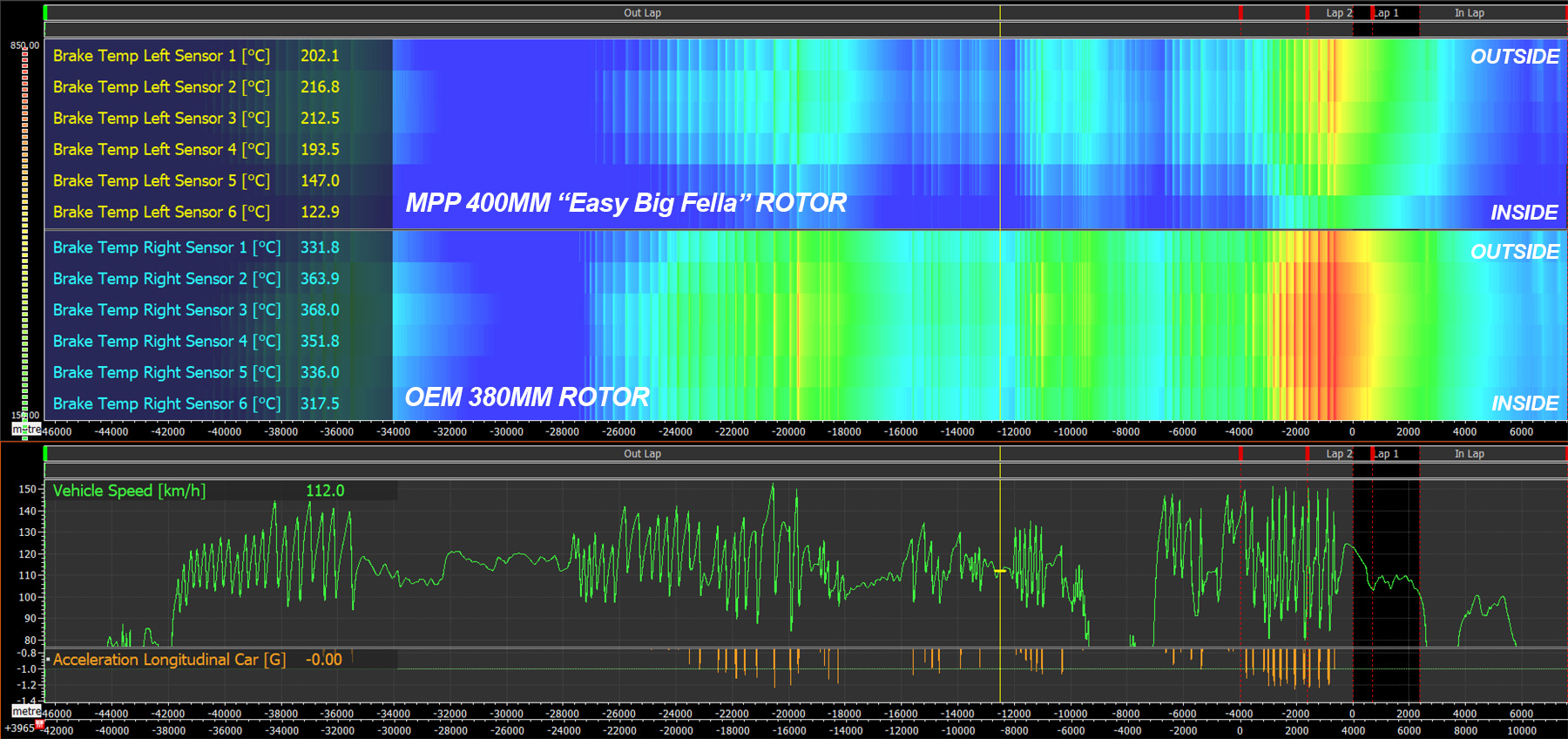1568x739 pixels.
Task: Select the 212.5 reading for Left Sensor 3
Action: pos(320,119)
